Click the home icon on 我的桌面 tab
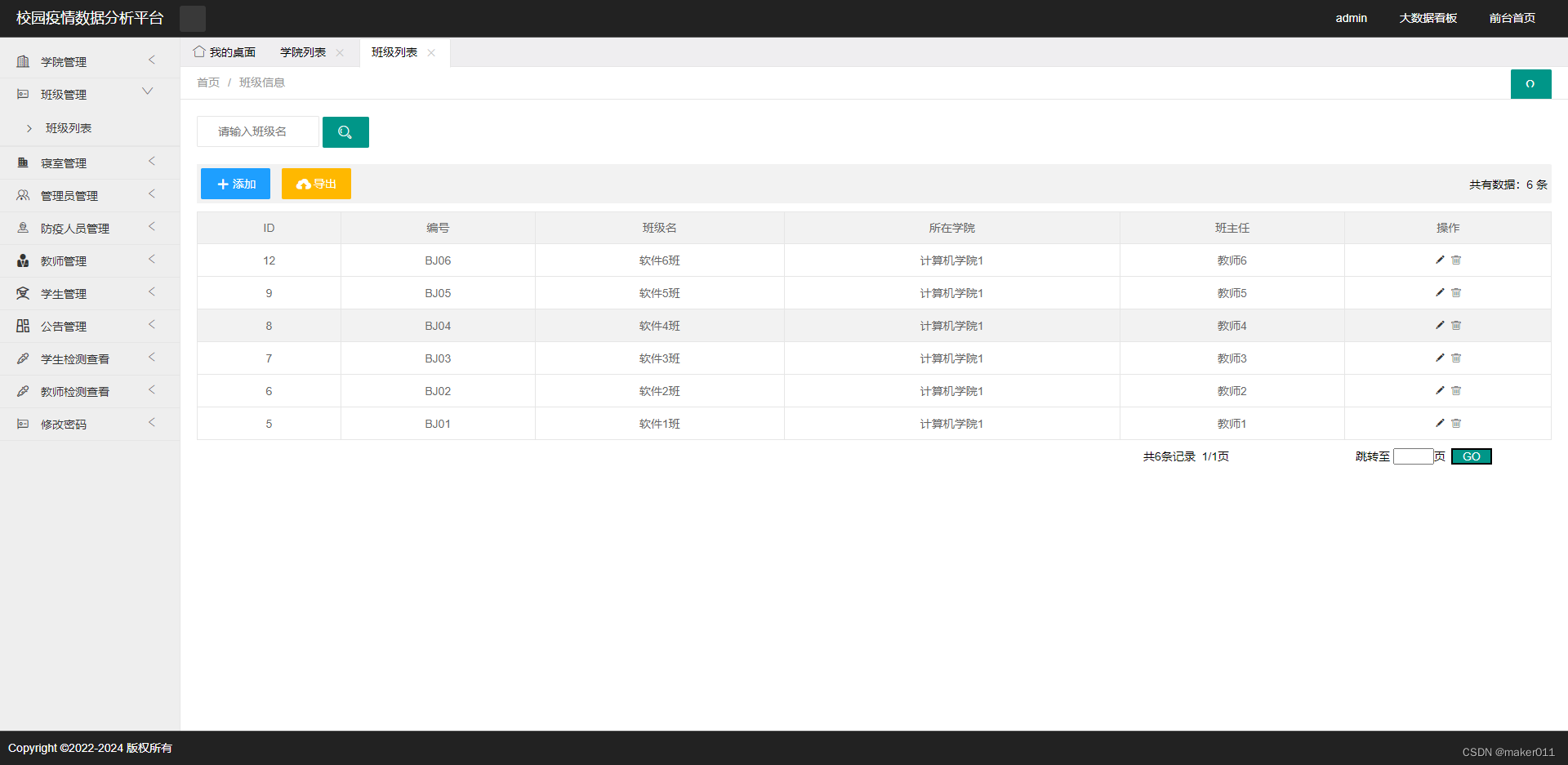The height and width of the screenshot is (765, 1568). tap(199, 51)
